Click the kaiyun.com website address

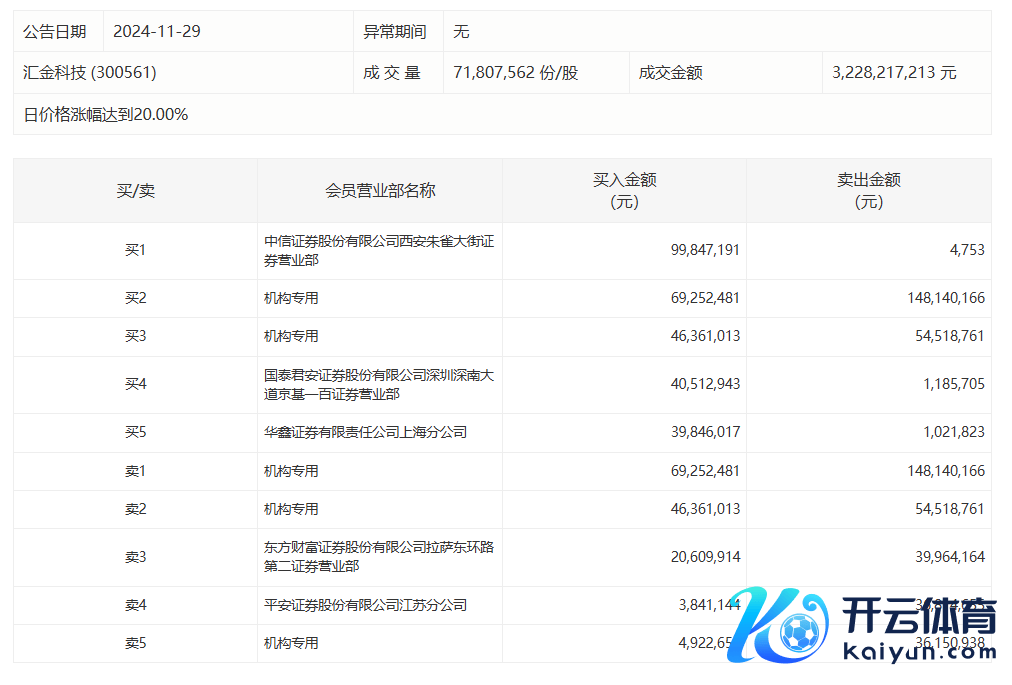click(x=919, y=652)
